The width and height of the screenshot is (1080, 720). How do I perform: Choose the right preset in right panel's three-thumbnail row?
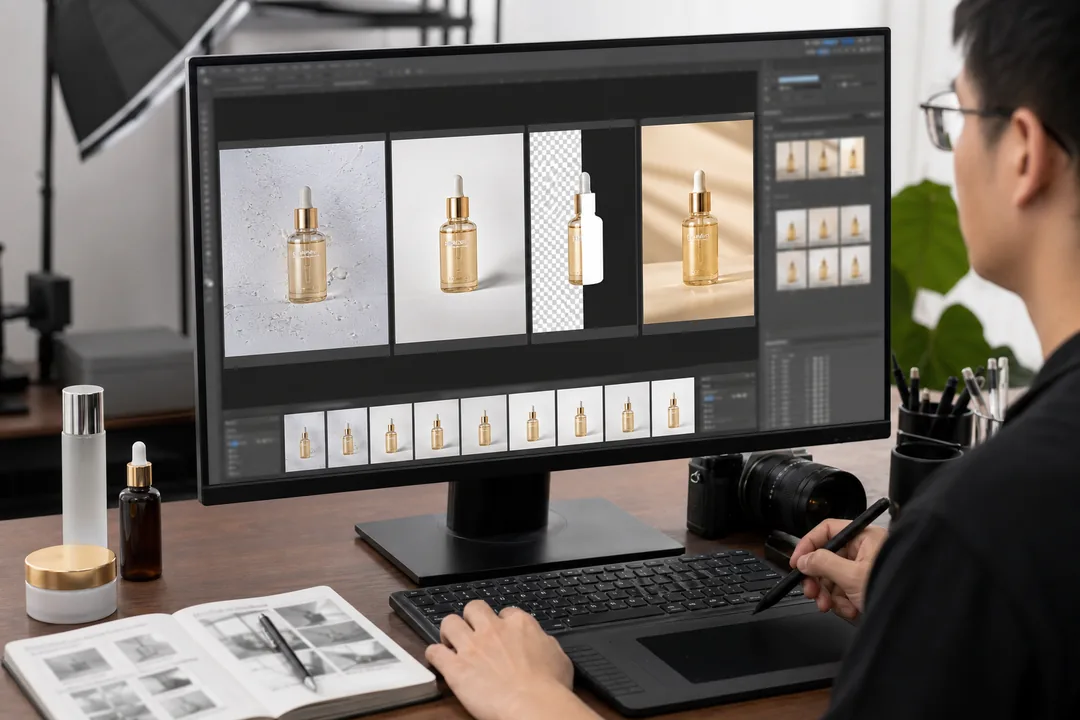(x=852, y=156)
